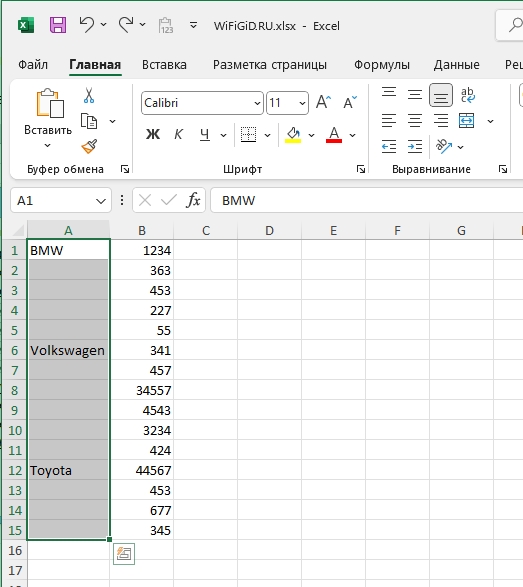Open Merge and Center dropdown arrow
Screen dimensions: 523x587
click(490, 121)
